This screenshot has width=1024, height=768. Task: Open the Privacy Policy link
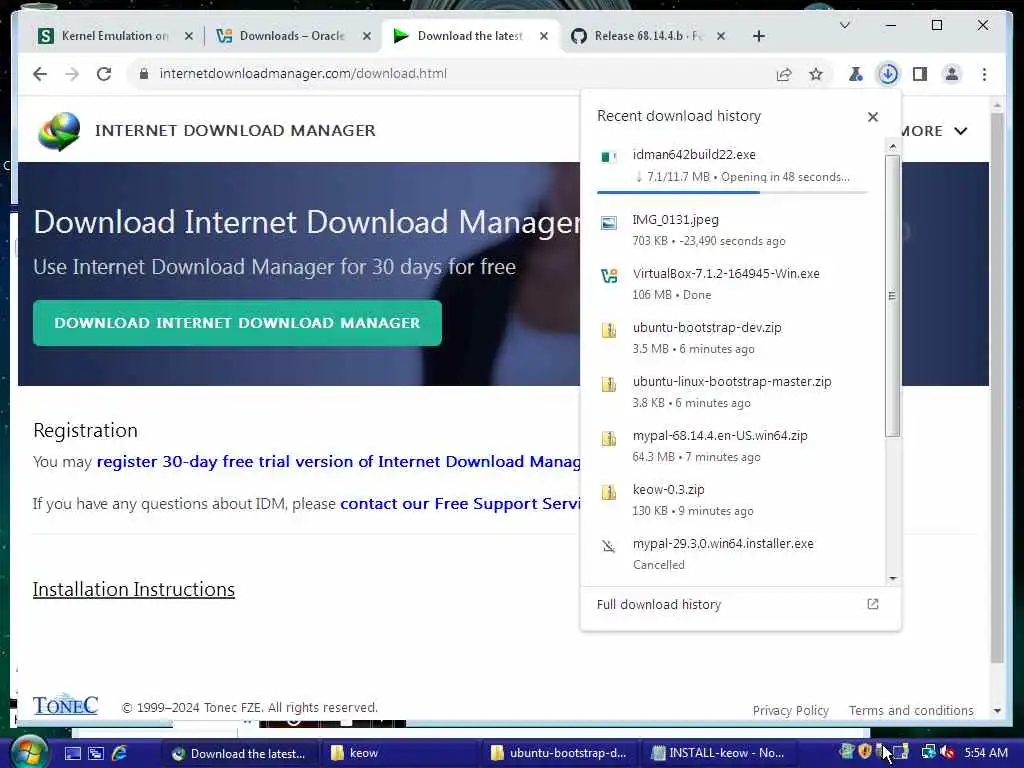(x=790, y=710)
